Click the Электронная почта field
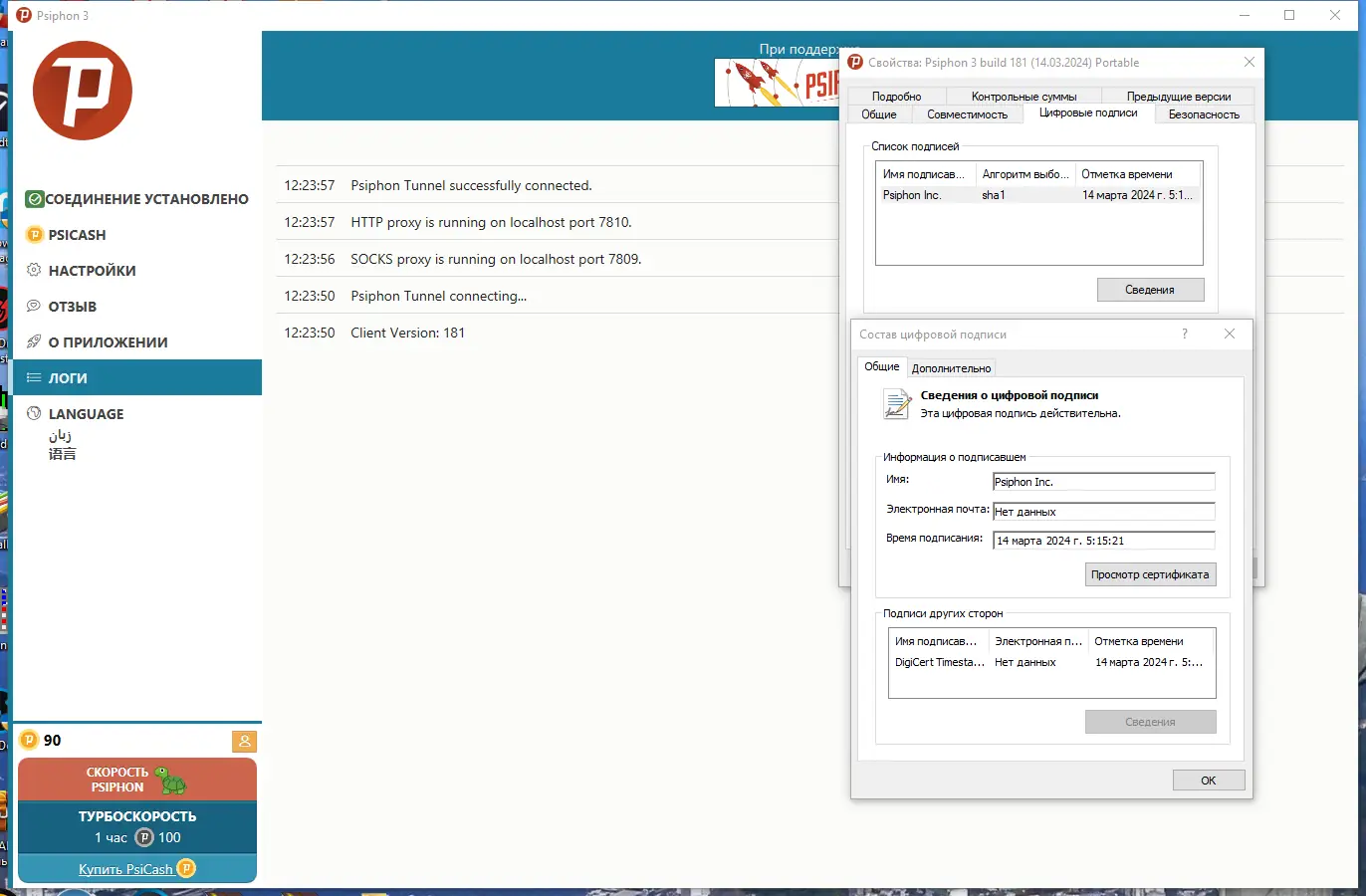 (x=1104, y=512)
